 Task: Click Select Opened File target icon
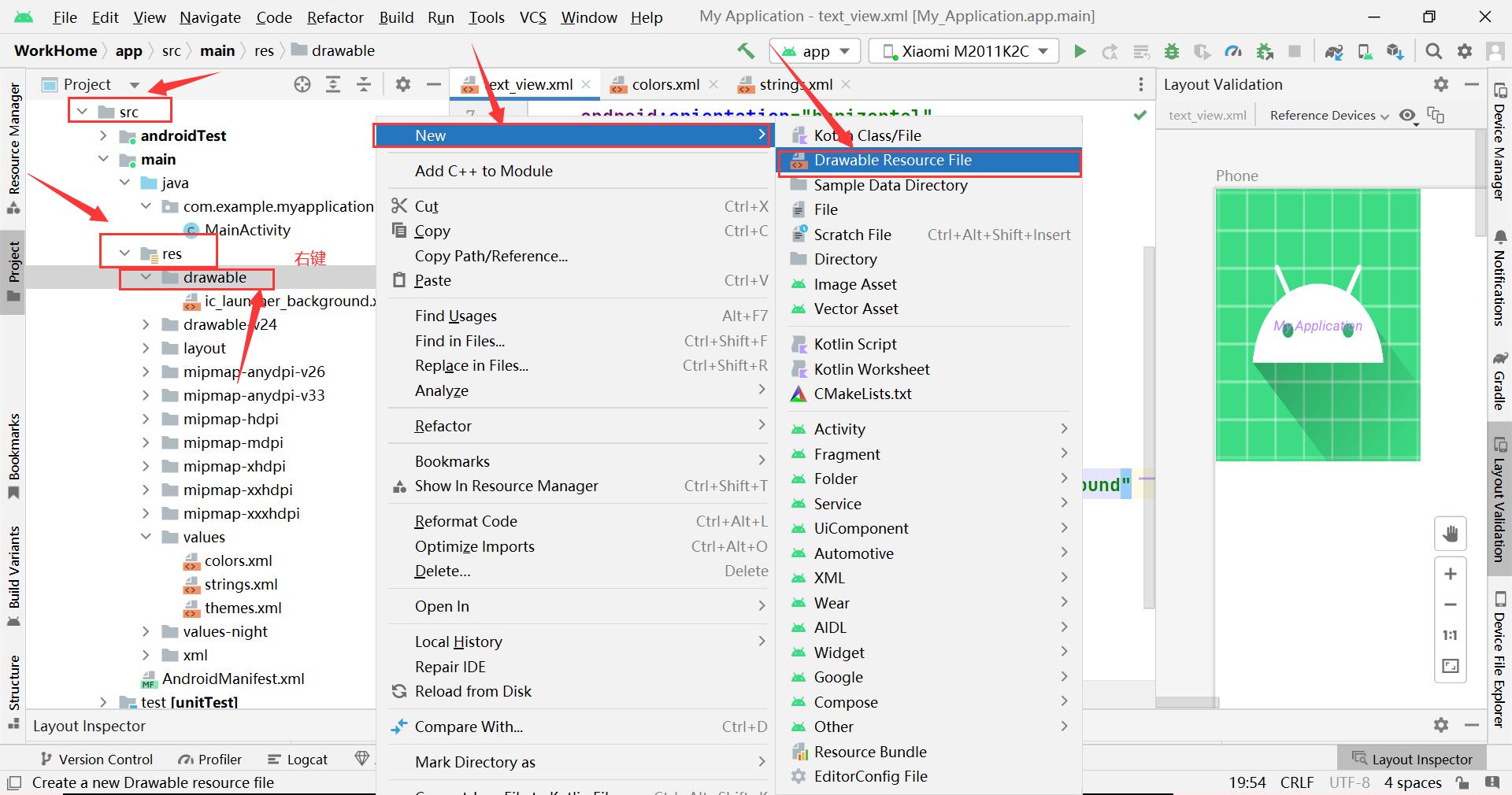pyautogui.click(x=302, y=84)
